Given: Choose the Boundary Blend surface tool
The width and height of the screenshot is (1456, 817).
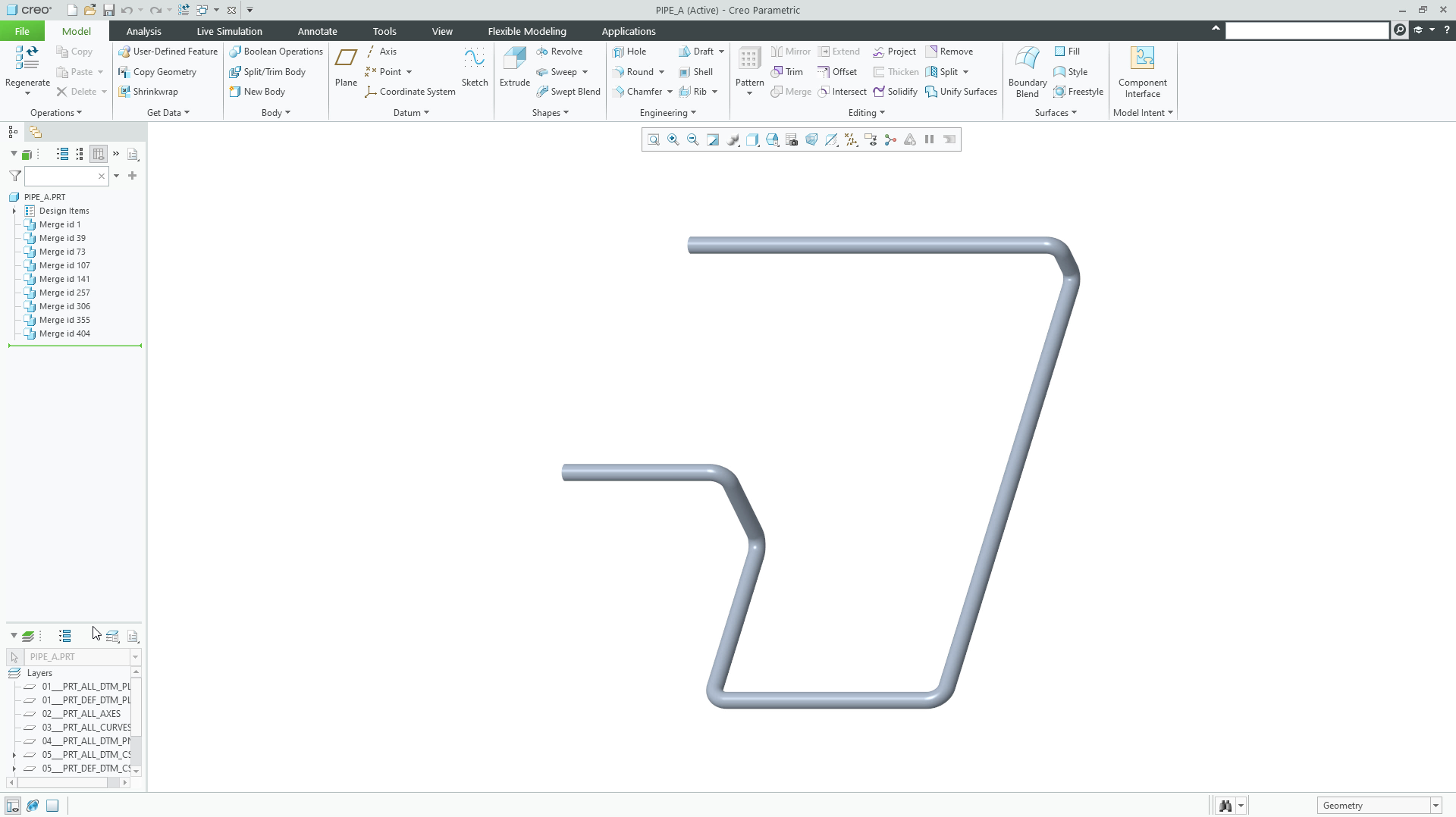Looking at the screenshot, I should point(1027,72).
